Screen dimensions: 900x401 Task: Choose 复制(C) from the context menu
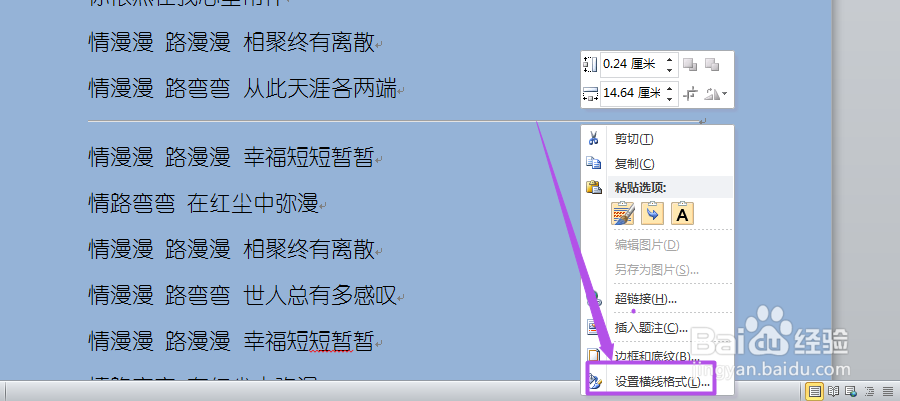point(658,164)
